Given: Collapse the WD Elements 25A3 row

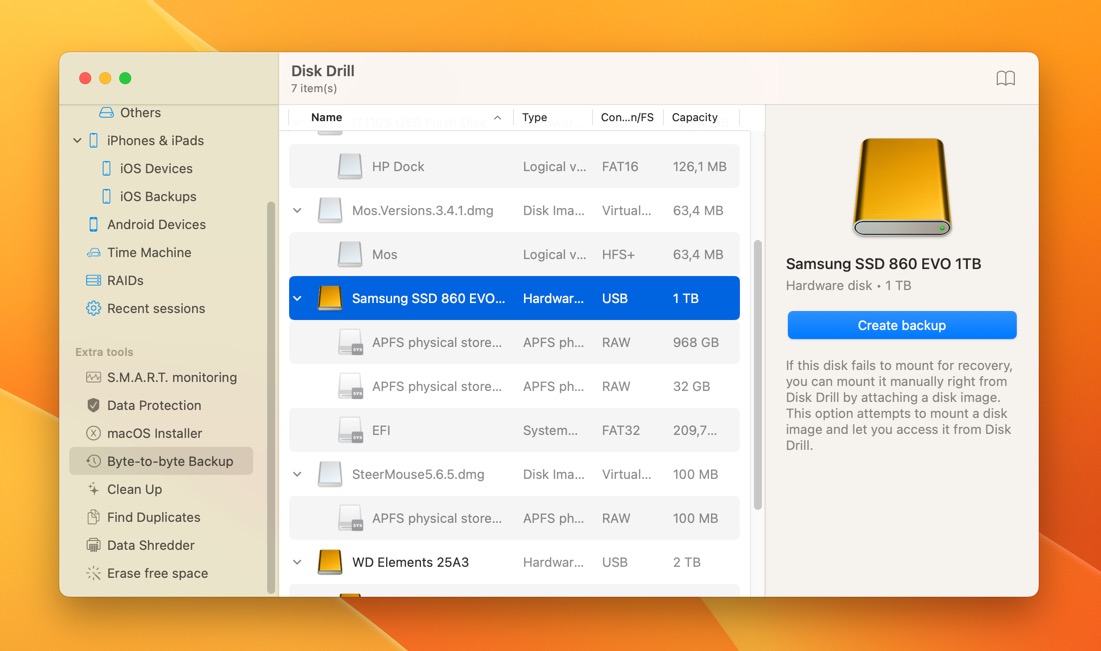Looking at the screenshot, I should [298, 562].
